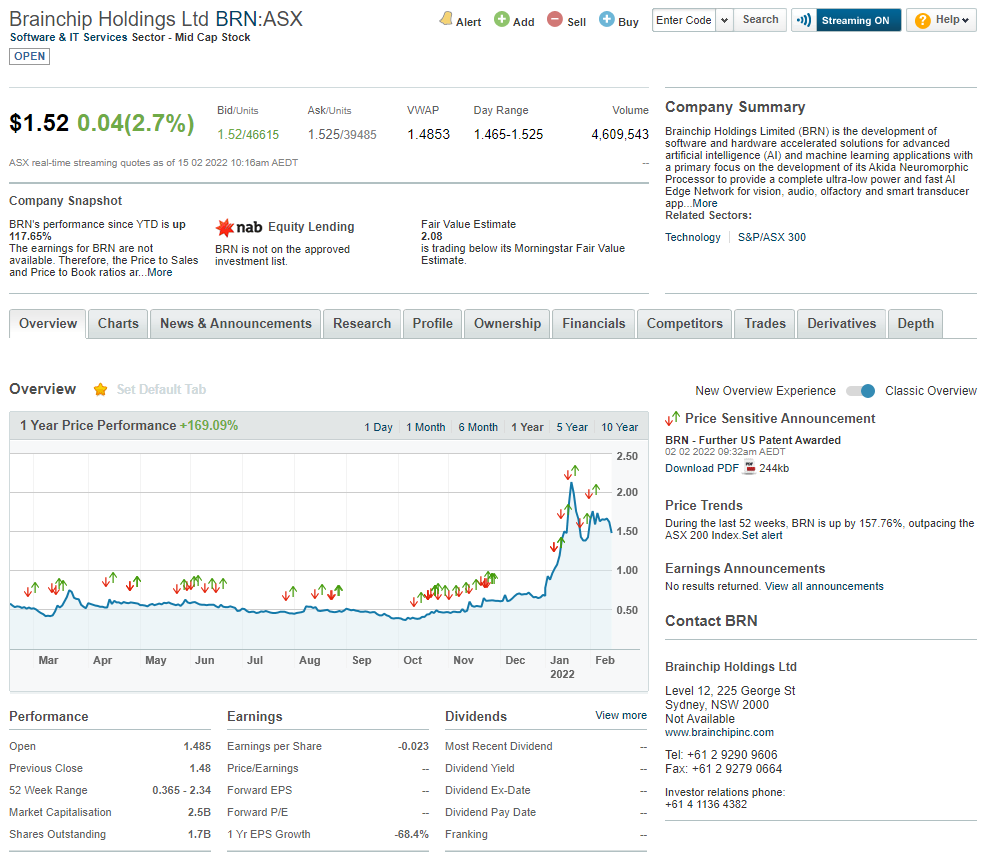
Task: Click the blue Buy plus icon
Action: (x=607, y=19)
